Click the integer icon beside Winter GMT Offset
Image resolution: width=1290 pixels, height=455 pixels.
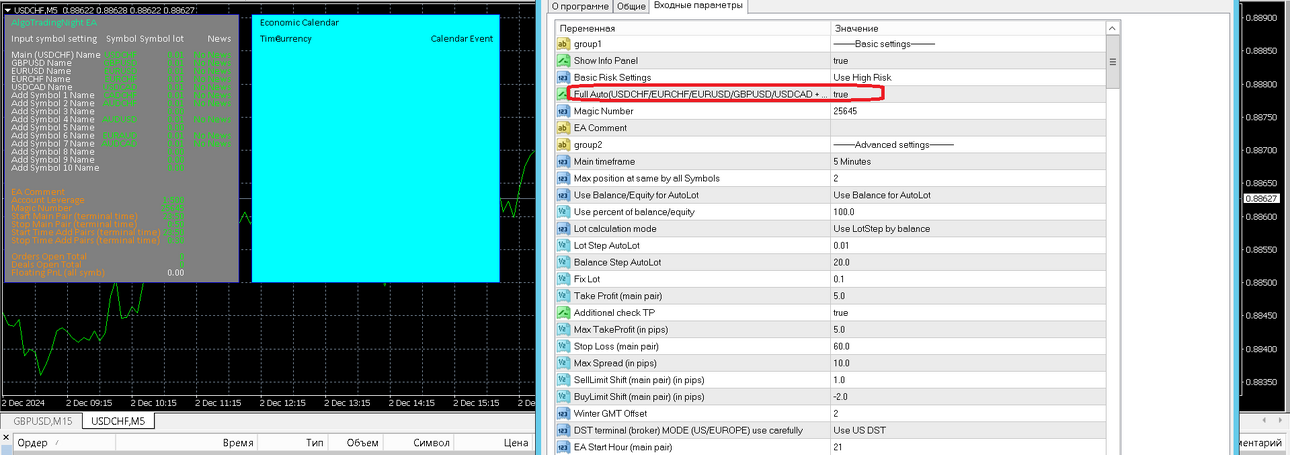pos(563,413)
